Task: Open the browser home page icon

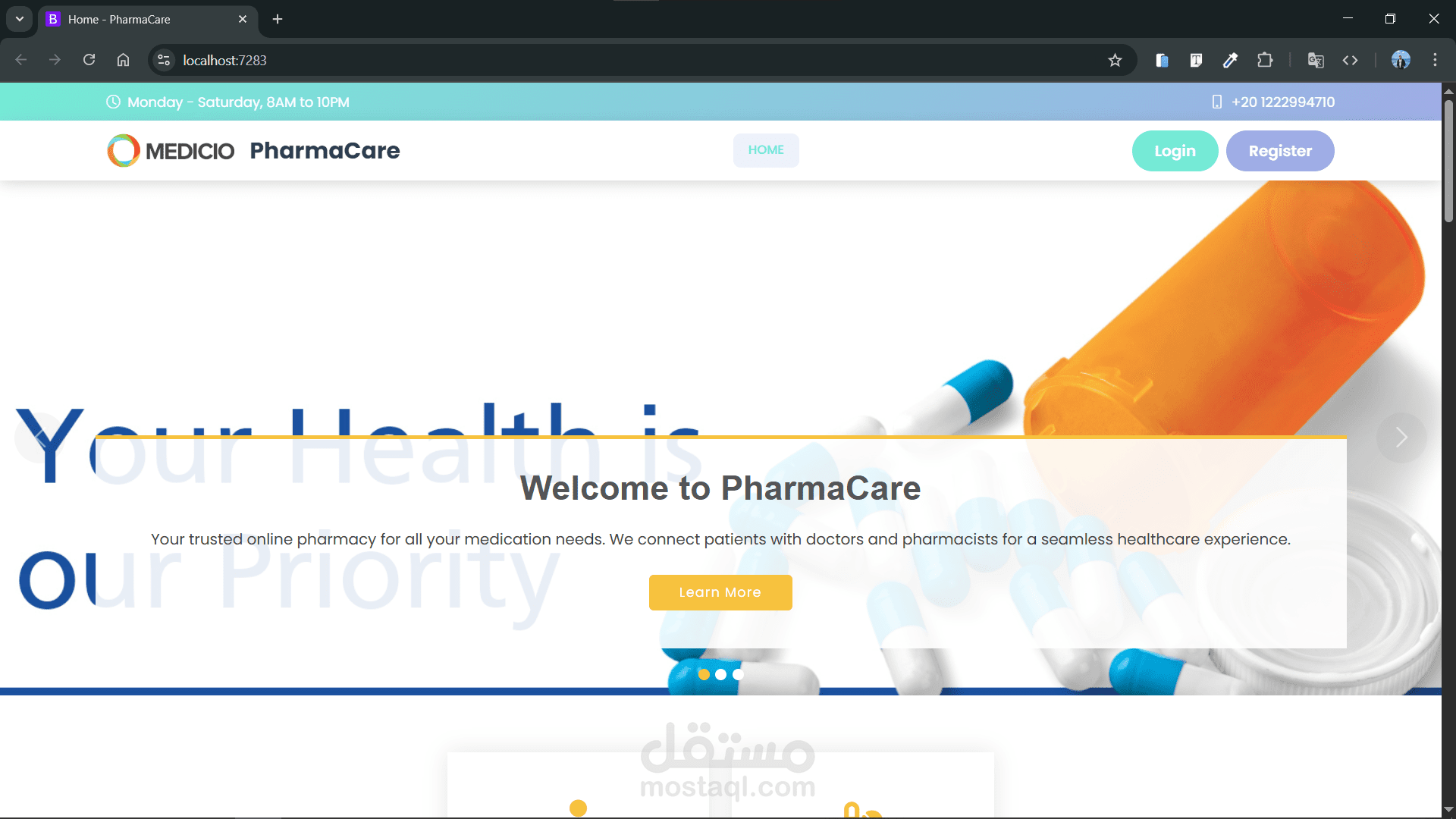Action: [x=123, y=60]
